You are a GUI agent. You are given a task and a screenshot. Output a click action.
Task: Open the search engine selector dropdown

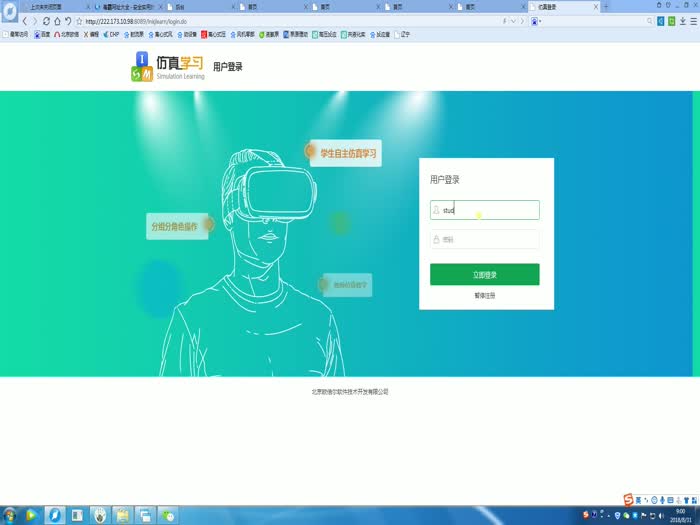541,21
